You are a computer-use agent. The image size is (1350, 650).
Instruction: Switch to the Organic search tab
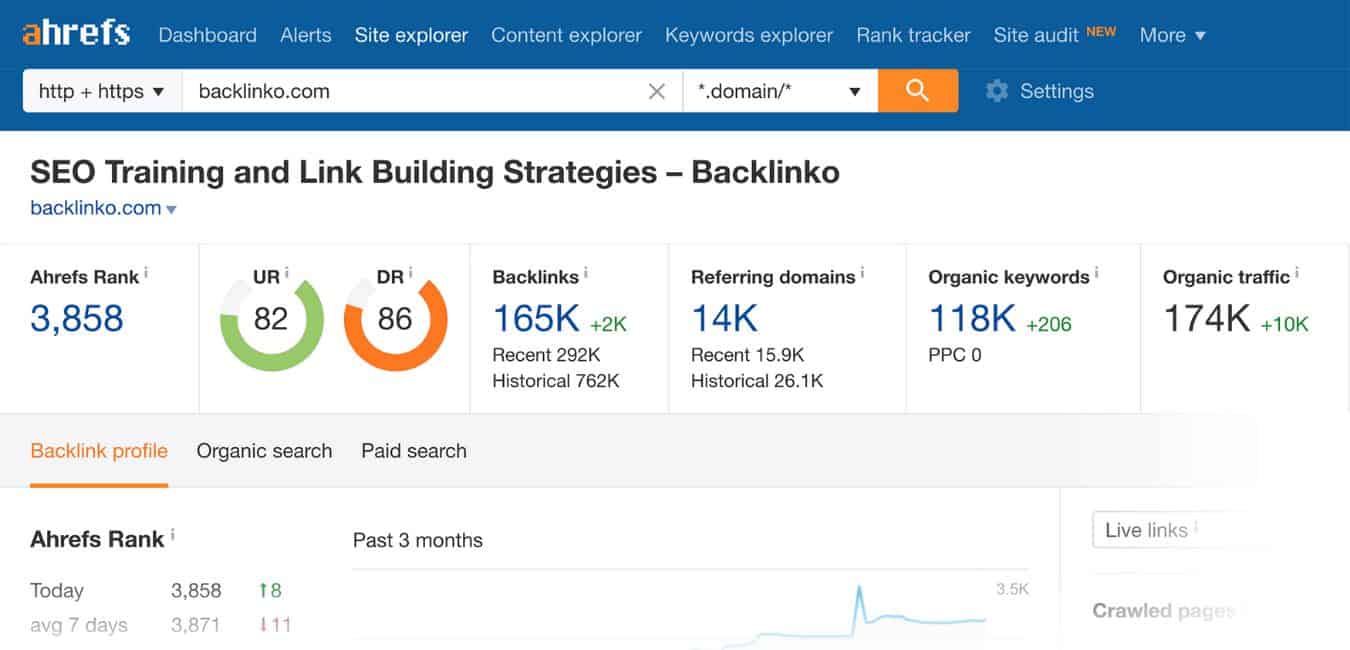264,451
